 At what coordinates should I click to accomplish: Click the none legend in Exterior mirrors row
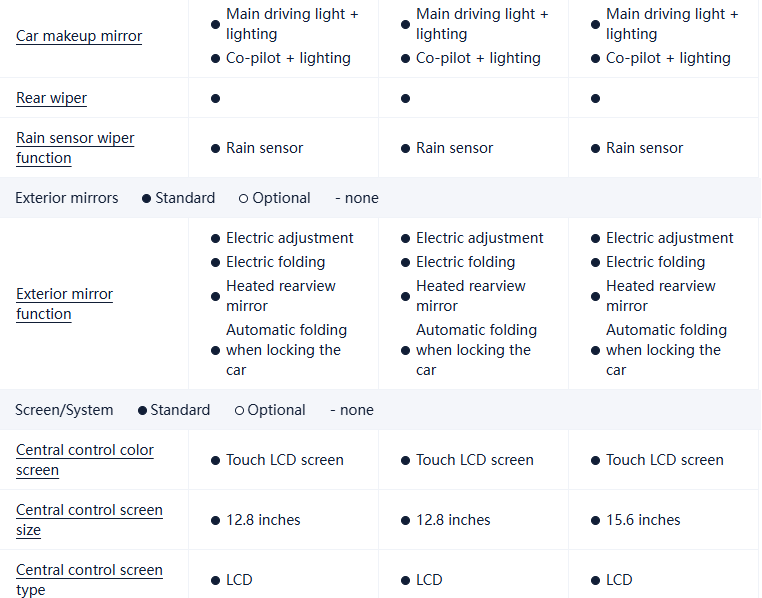point(356,198)
